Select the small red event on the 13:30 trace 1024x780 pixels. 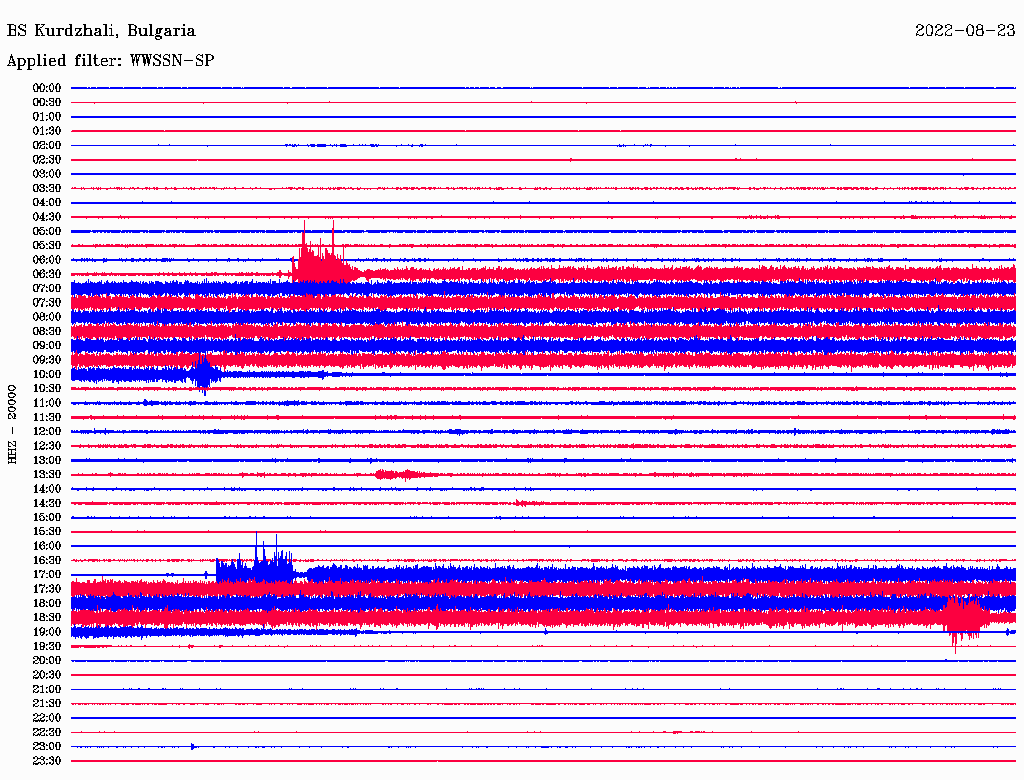click(x=403, y=474)
